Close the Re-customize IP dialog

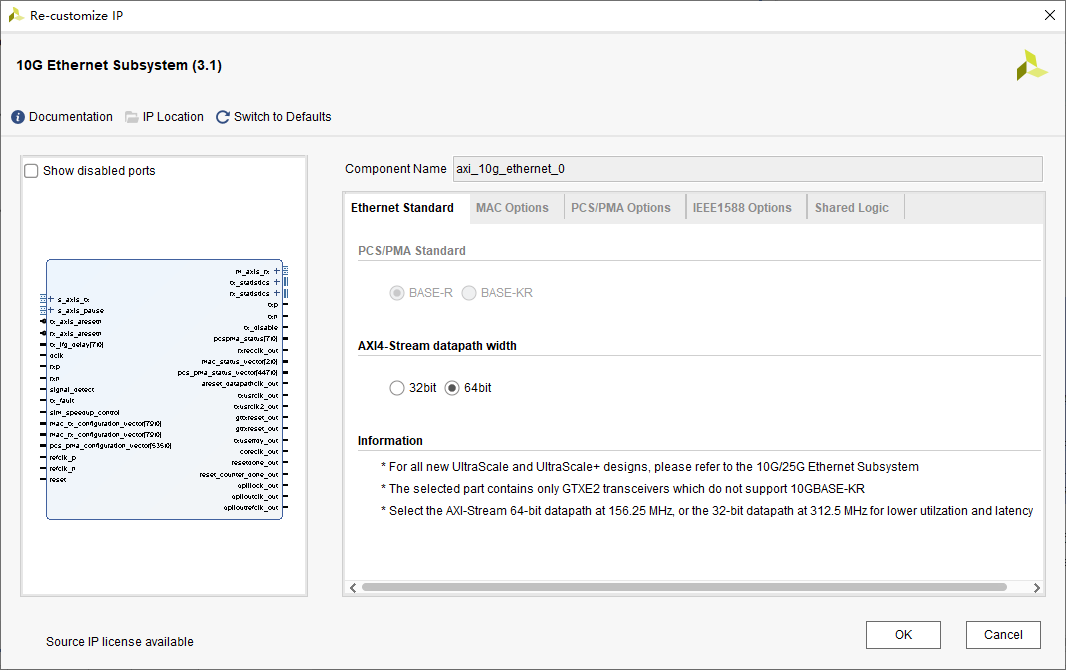click(1050, 15)
